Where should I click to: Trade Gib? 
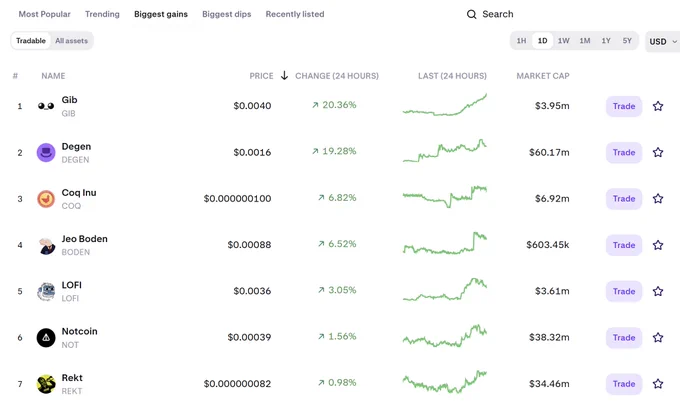tap(624, 106)
